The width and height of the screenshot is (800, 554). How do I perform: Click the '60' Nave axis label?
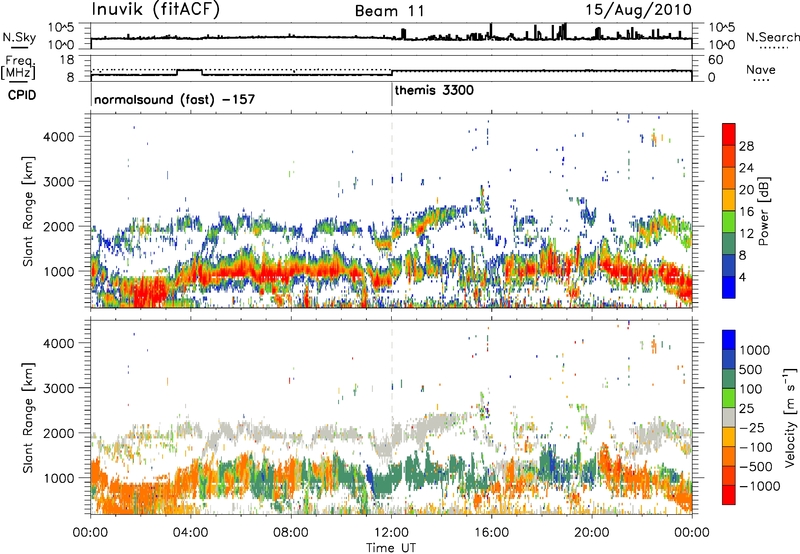click(716, 60)
